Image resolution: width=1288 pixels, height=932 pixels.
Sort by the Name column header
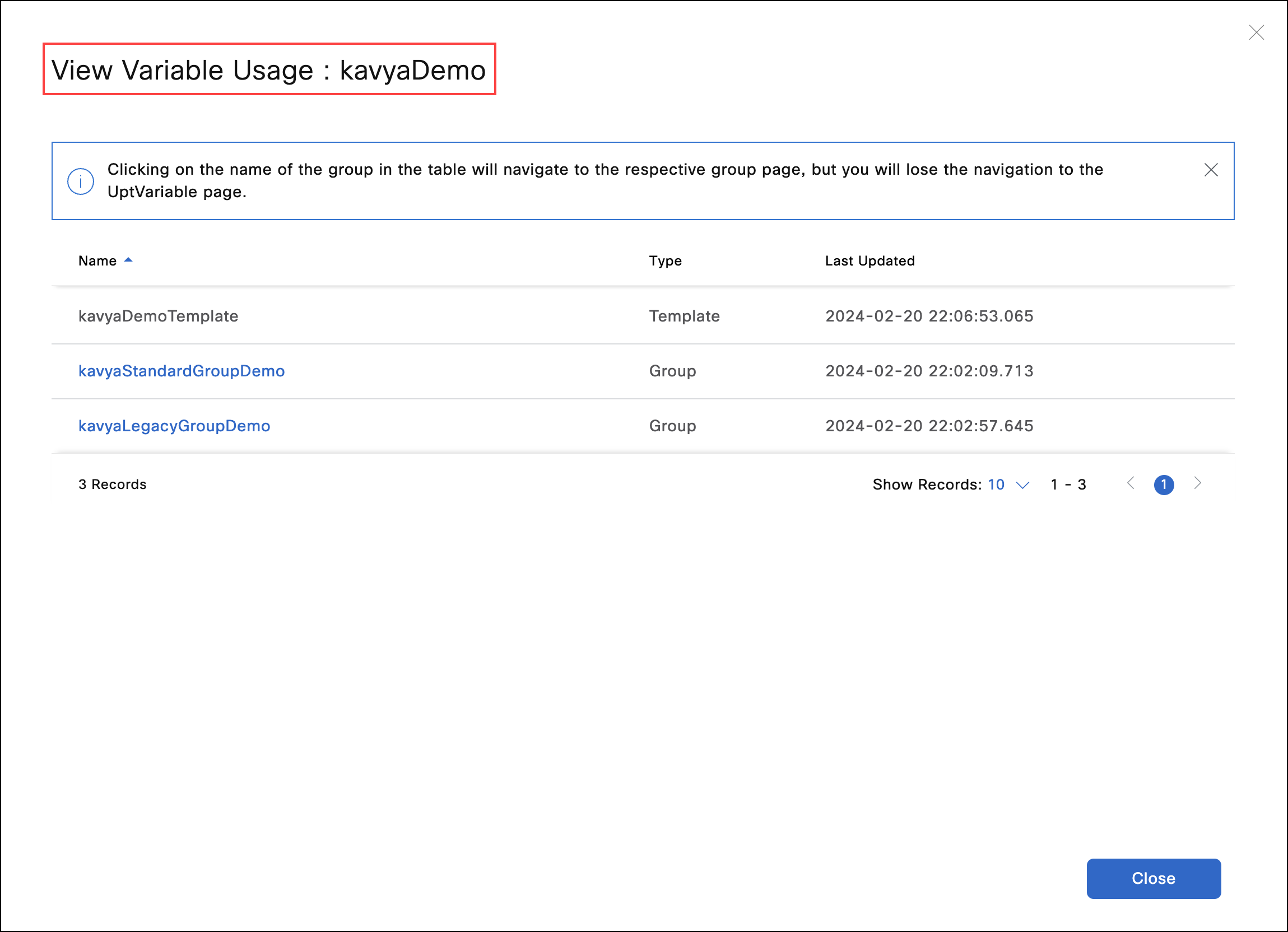click(97, 261)
